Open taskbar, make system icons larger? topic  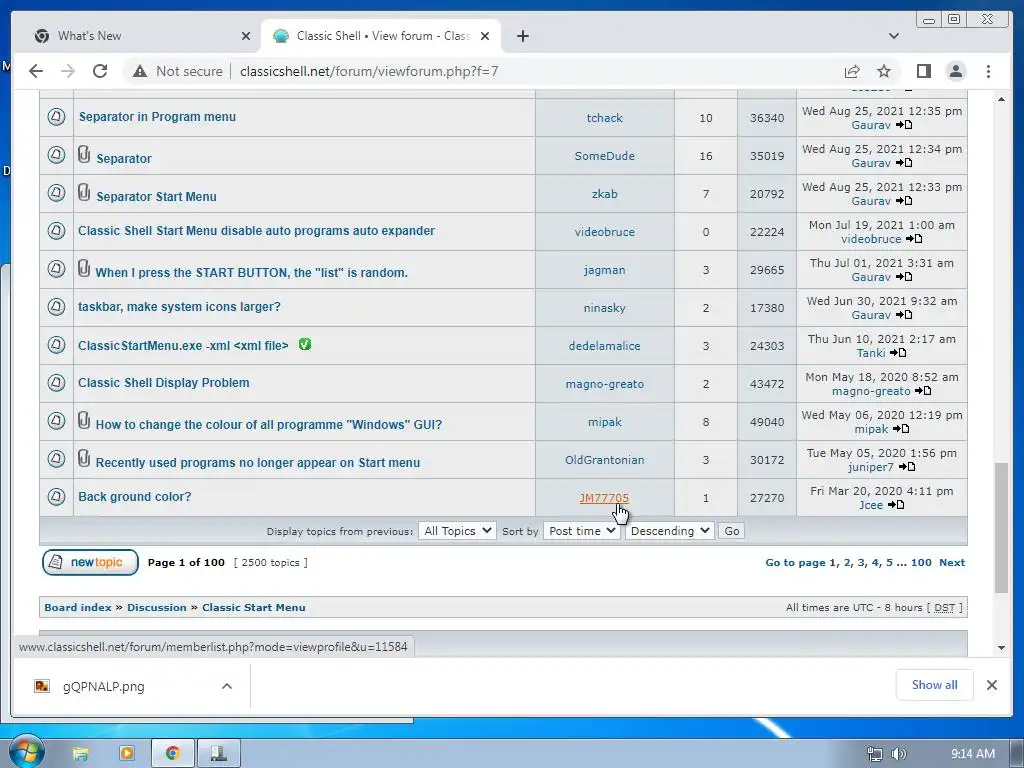pyautogui.click(x=179, y=306)
